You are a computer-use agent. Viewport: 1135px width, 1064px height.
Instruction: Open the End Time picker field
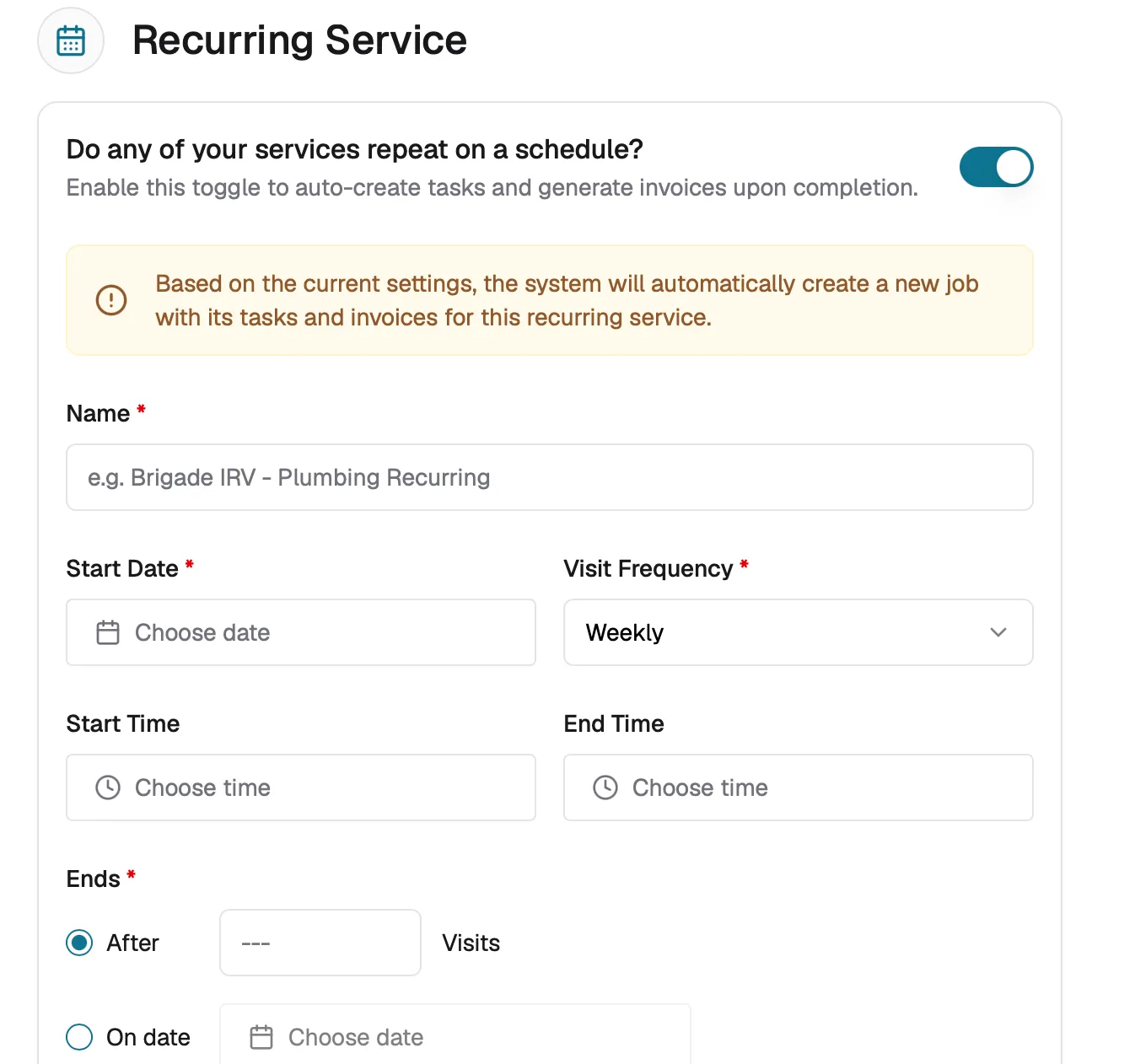click(799, 787)
